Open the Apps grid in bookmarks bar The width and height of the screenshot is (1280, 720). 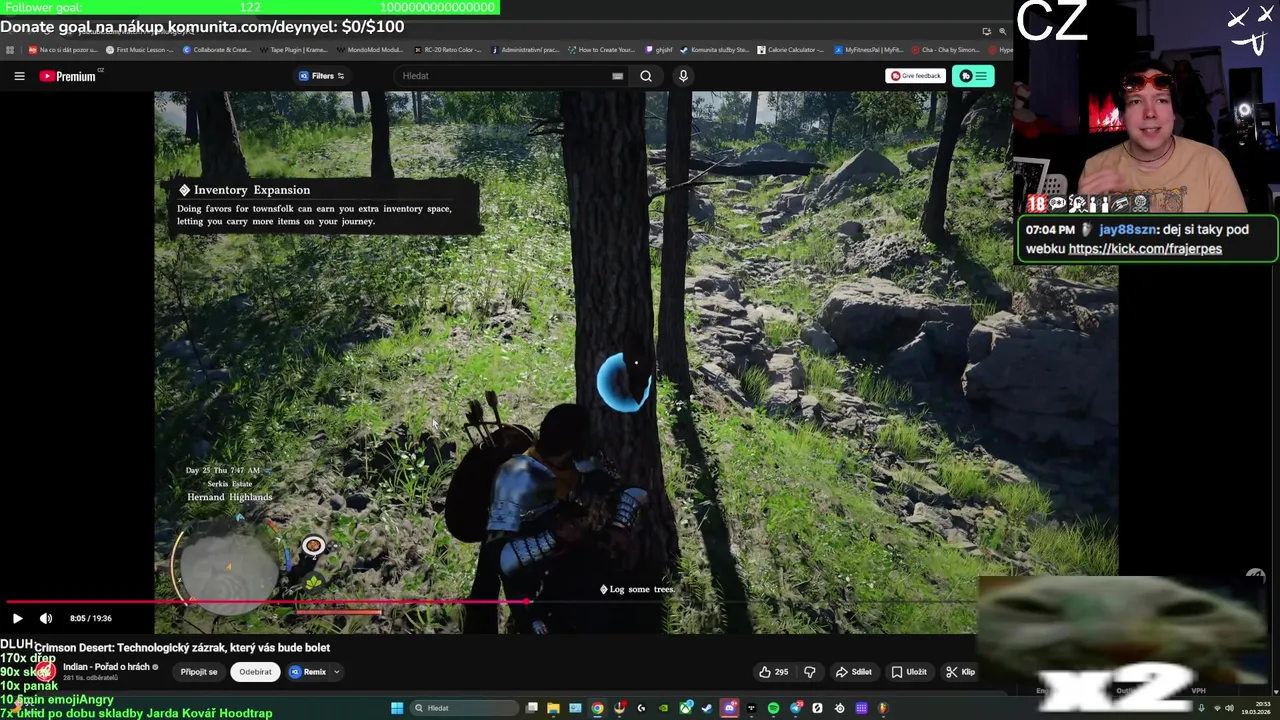click(9, 50)
